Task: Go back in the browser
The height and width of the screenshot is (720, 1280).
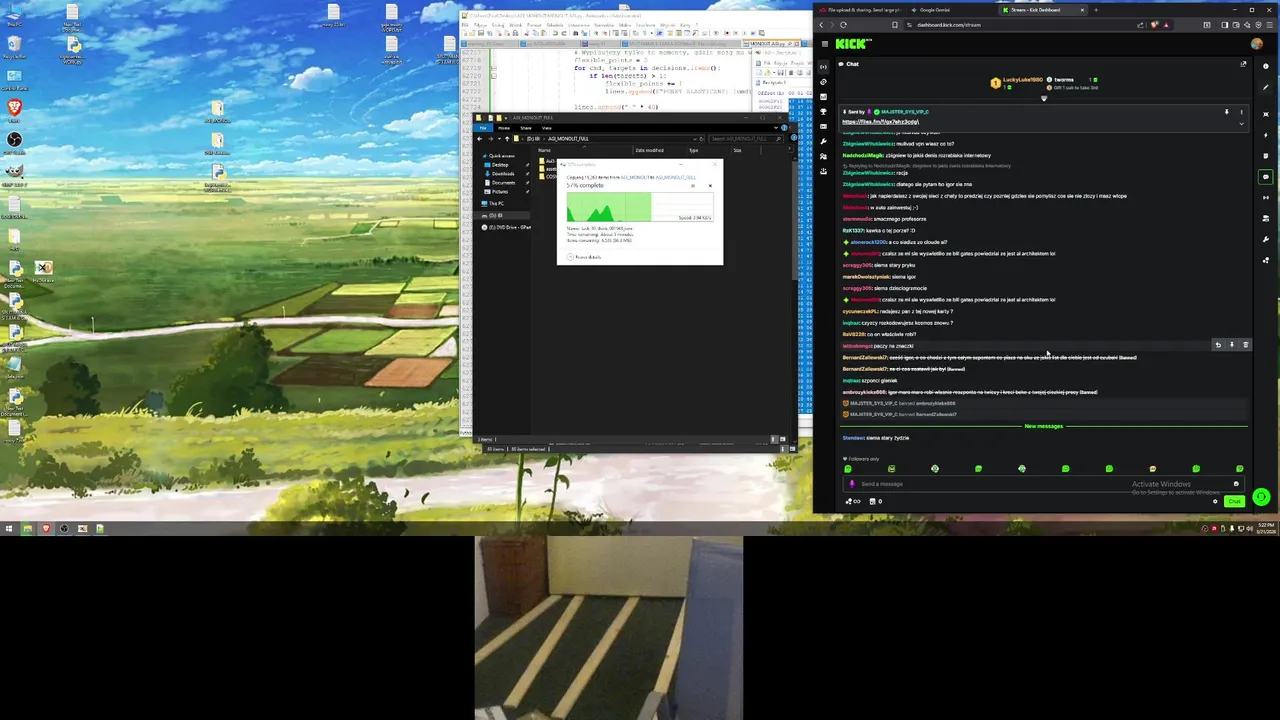Action: 821,25
